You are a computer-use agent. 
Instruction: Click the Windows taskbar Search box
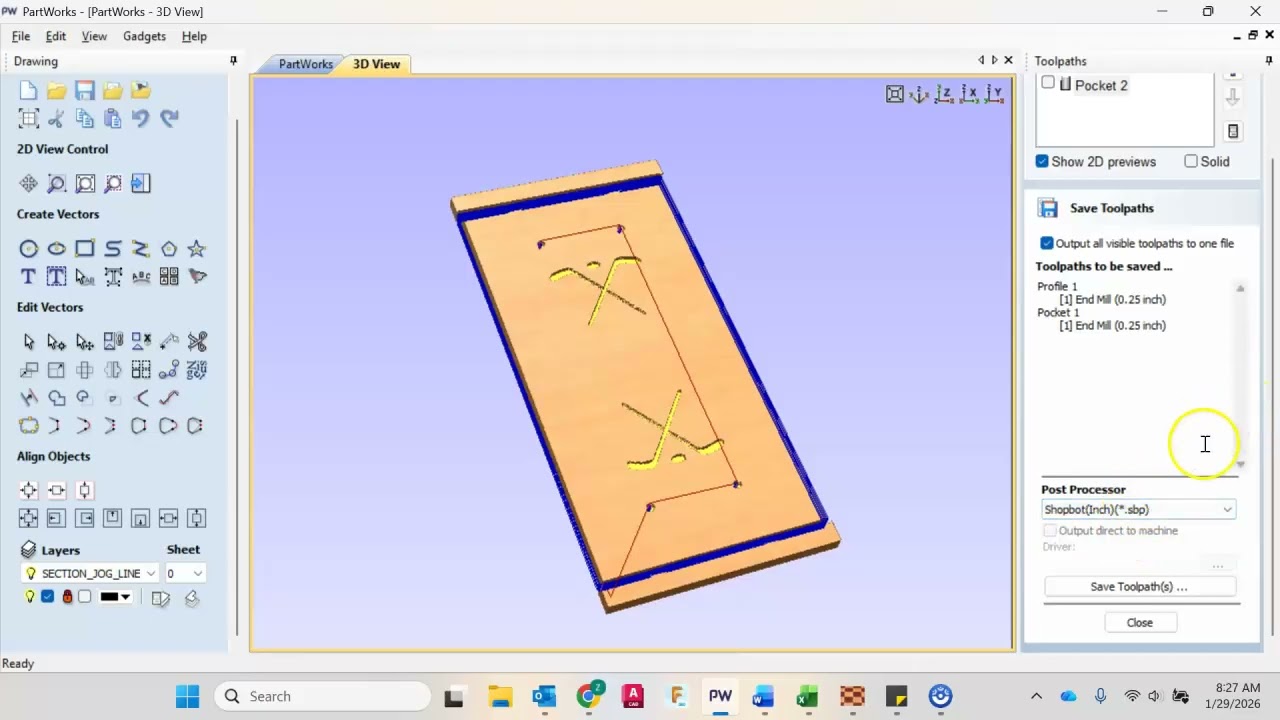[x=323, y=696]
